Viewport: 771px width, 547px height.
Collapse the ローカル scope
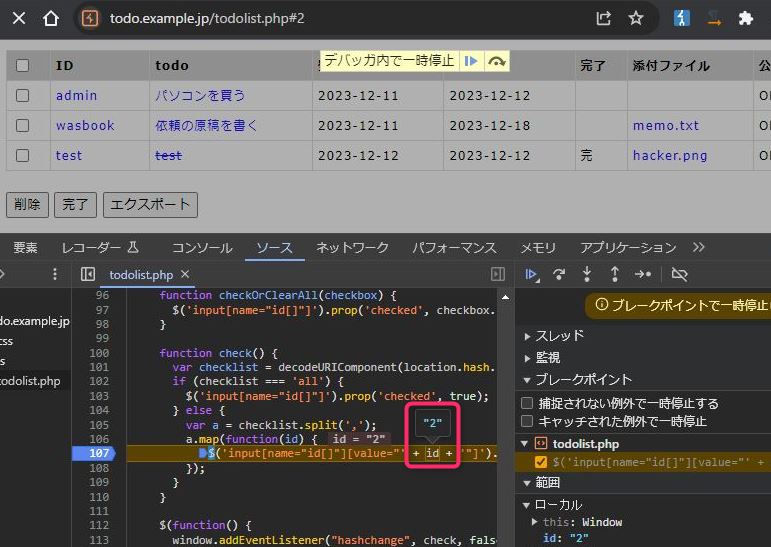527,505
